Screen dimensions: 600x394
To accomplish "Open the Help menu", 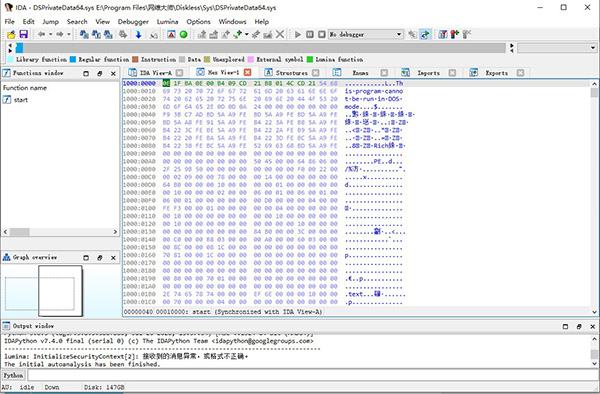I will 261,21.
